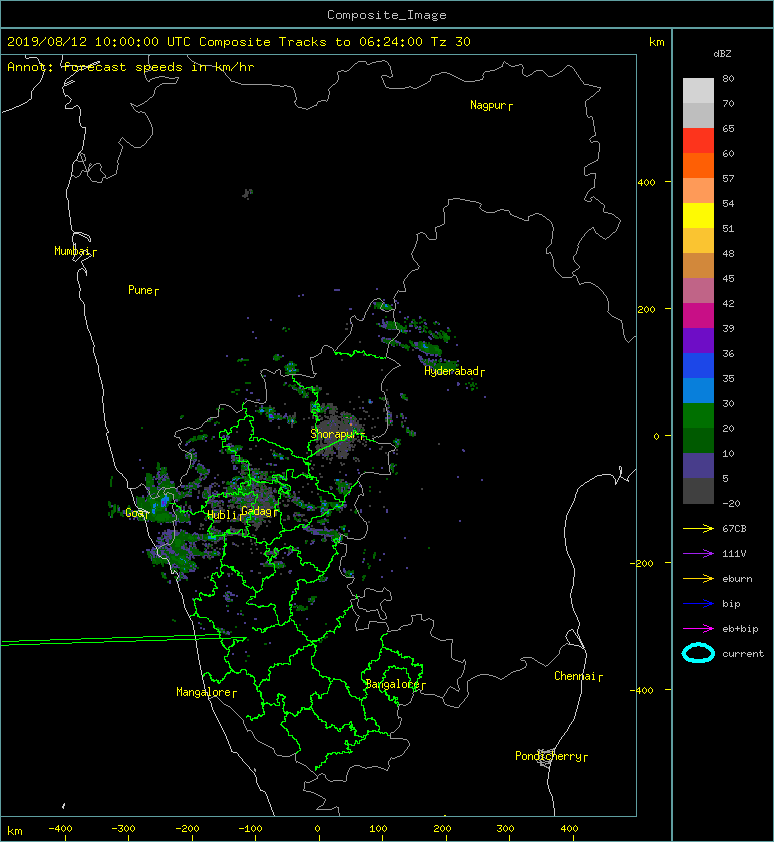
Task: Click the forecast speeds annotation line
Action: [x=131, y=67]
